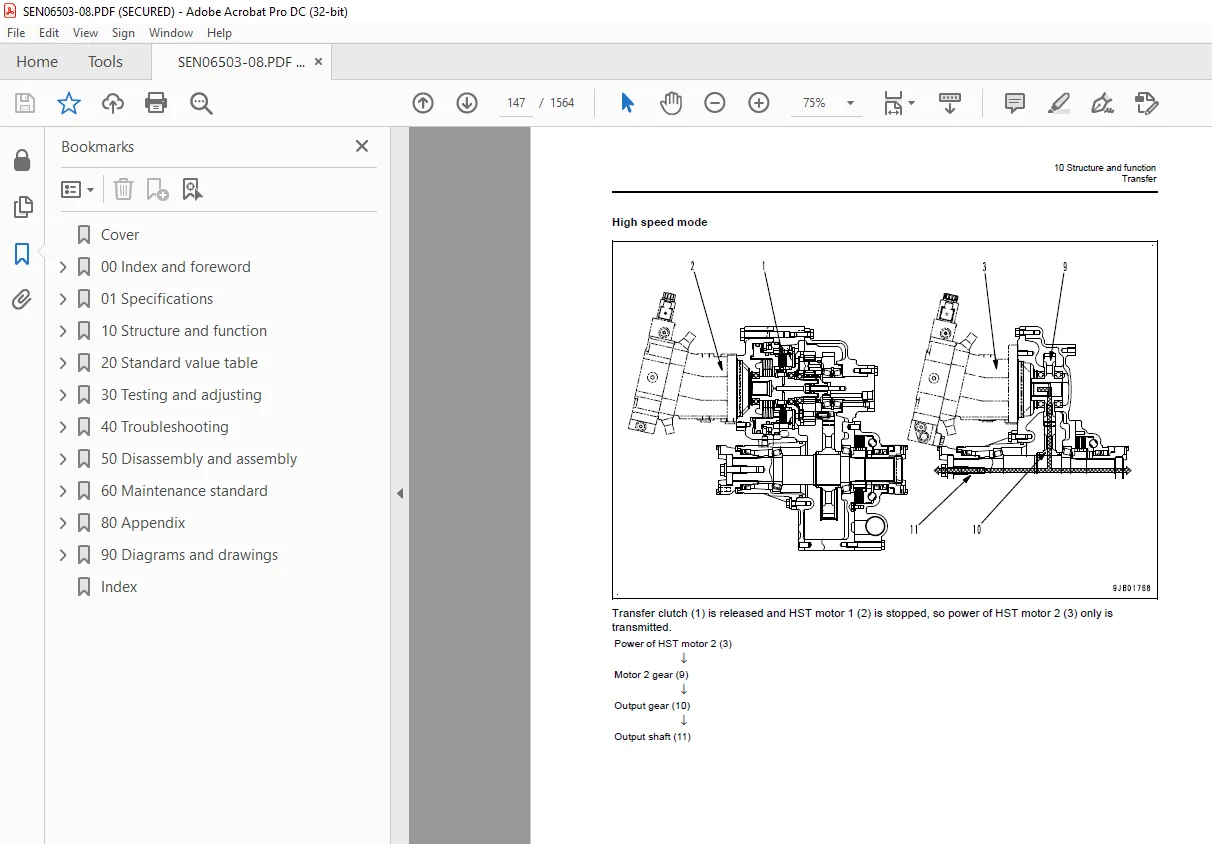Click the Motor 2 gear (9) text

tap(651, 675)
